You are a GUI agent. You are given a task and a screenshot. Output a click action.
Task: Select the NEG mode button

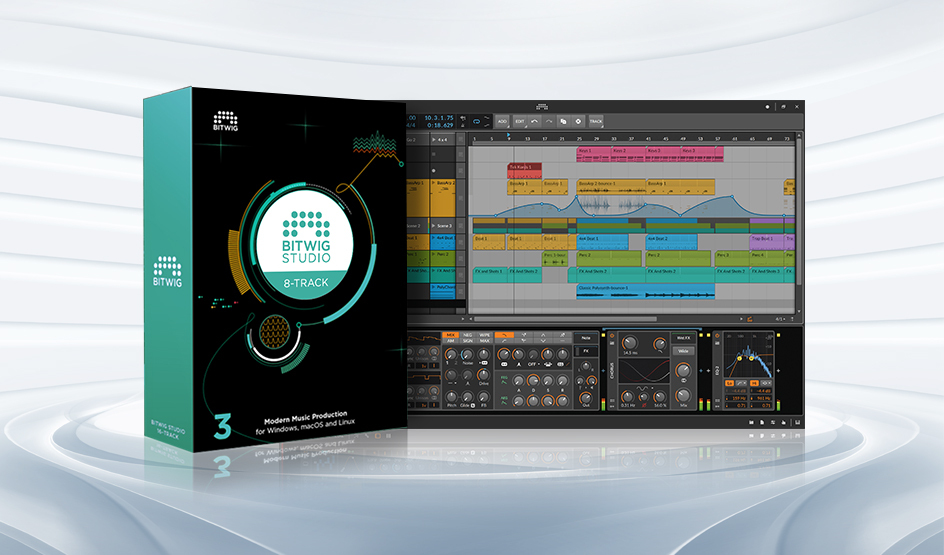pos(467,335)
